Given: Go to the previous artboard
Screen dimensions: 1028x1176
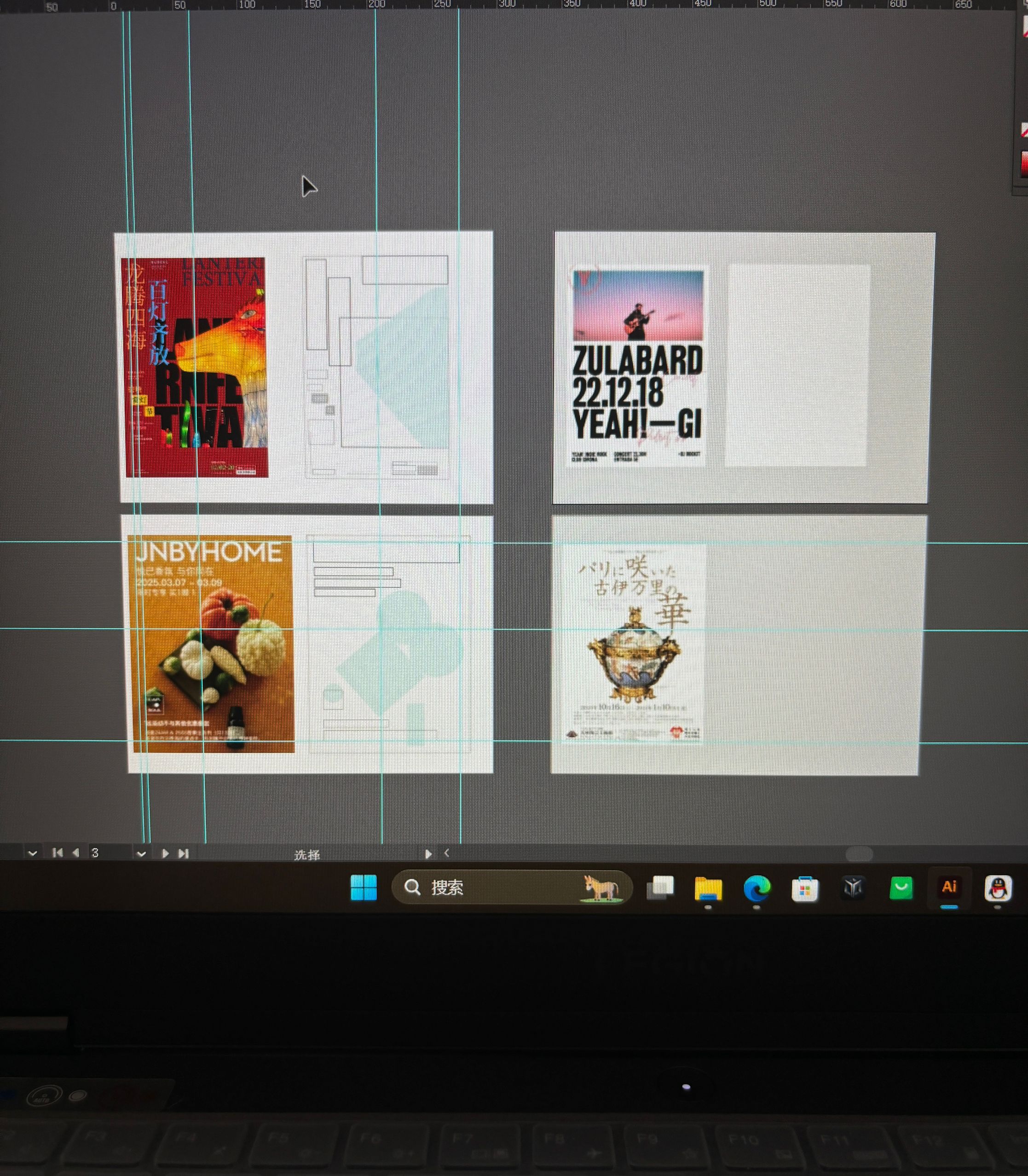Looking at the screenshot, I should coord(76,853).
